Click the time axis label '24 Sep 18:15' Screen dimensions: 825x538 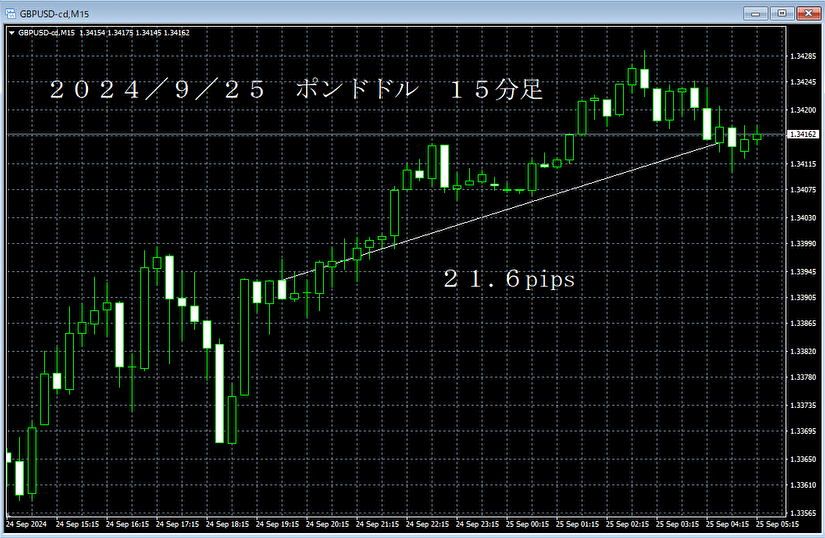click(227, 524)
